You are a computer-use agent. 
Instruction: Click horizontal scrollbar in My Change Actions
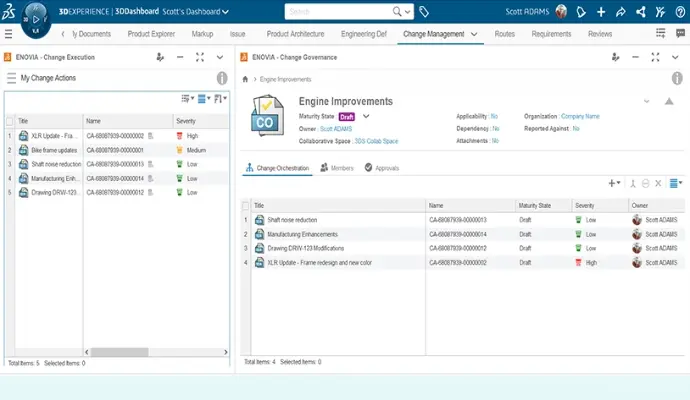click(120, 352)
